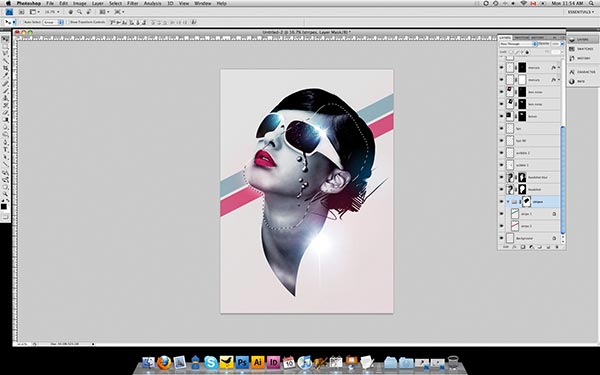The height and width of the screenshot is (375, 600).
Task: Open the Analysis menu
Action: (153, 3)
